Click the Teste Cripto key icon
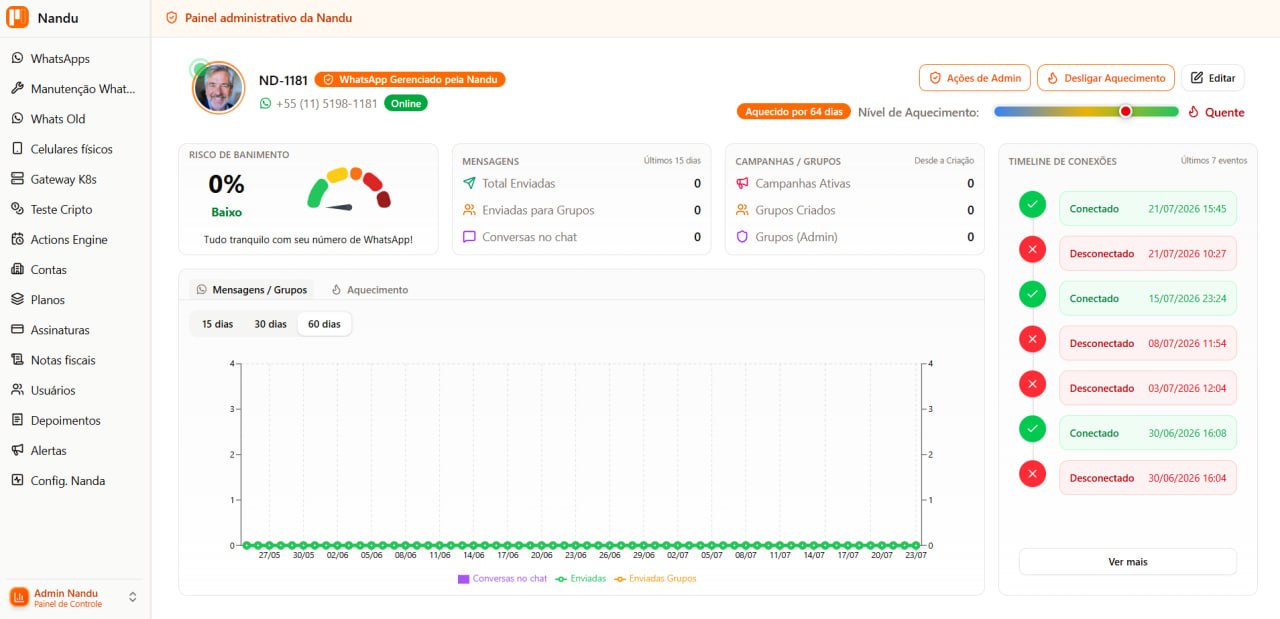The height and width of the screenshot is (619, 1280). (x=17, y=209)
